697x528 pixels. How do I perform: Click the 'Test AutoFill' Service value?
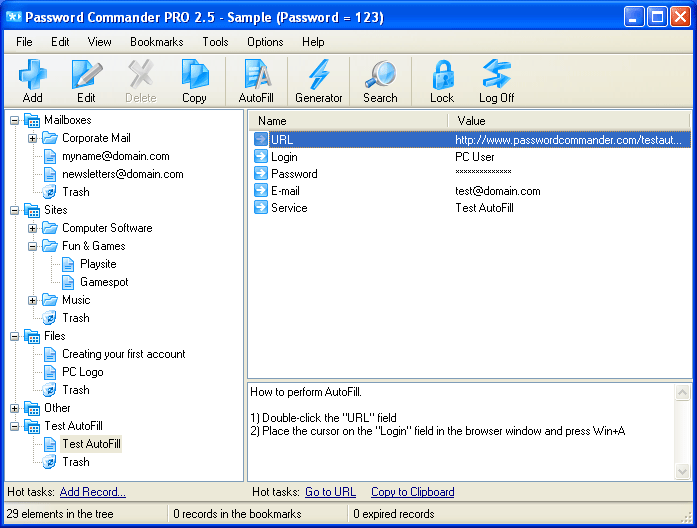pos(485,208)
